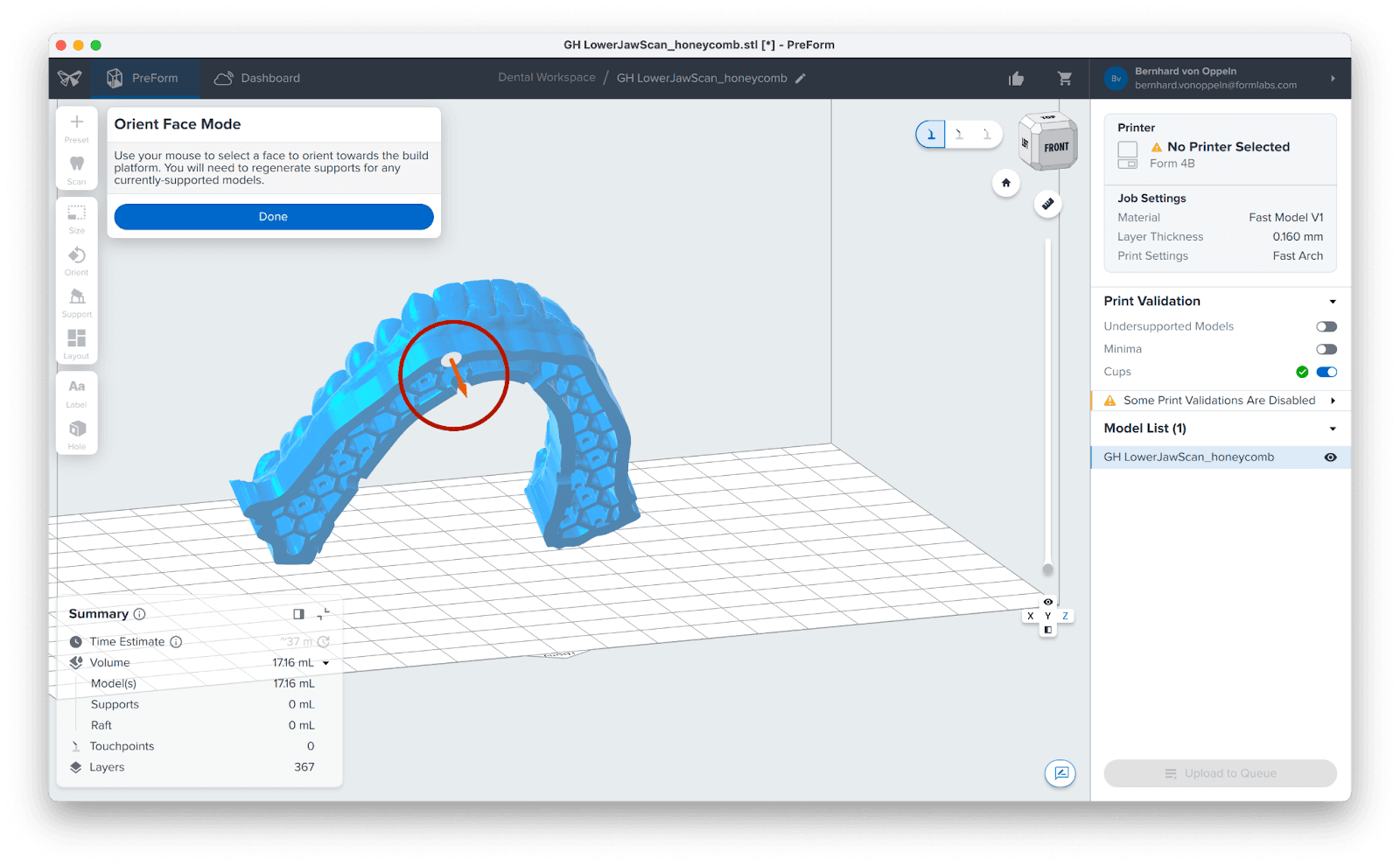Click the thumbs up feedback icon
The image size is (1400, 866).
(1016, 79)
